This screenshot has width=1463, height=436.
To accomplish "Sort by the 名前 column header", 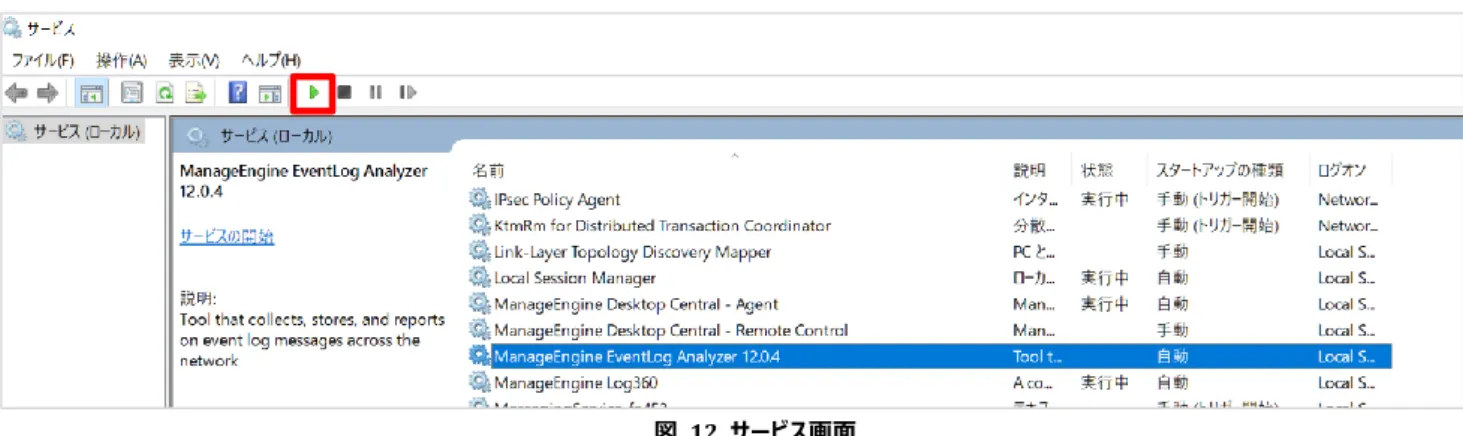I will (x=488, y=171).
